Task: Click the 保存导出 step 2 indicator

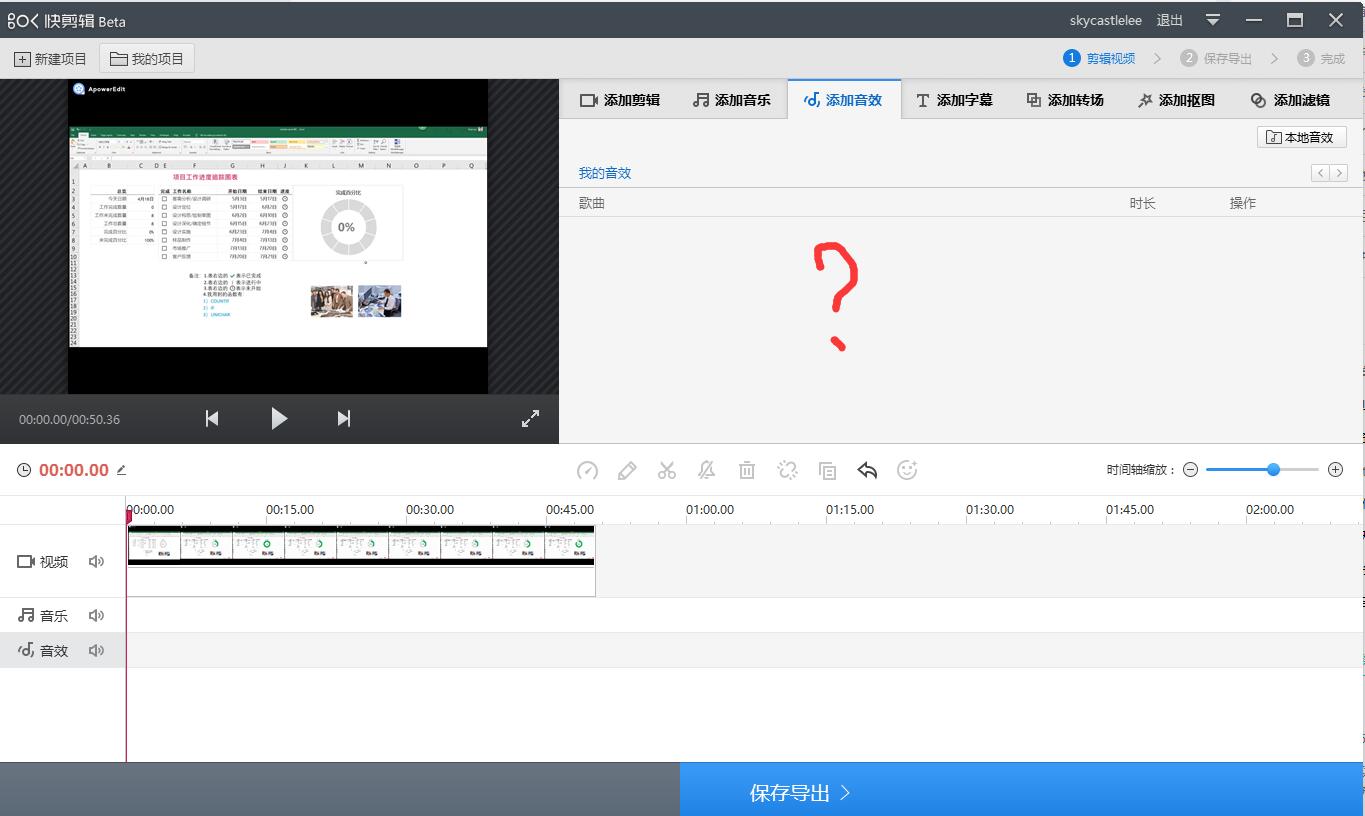Action: point(1216,59)
